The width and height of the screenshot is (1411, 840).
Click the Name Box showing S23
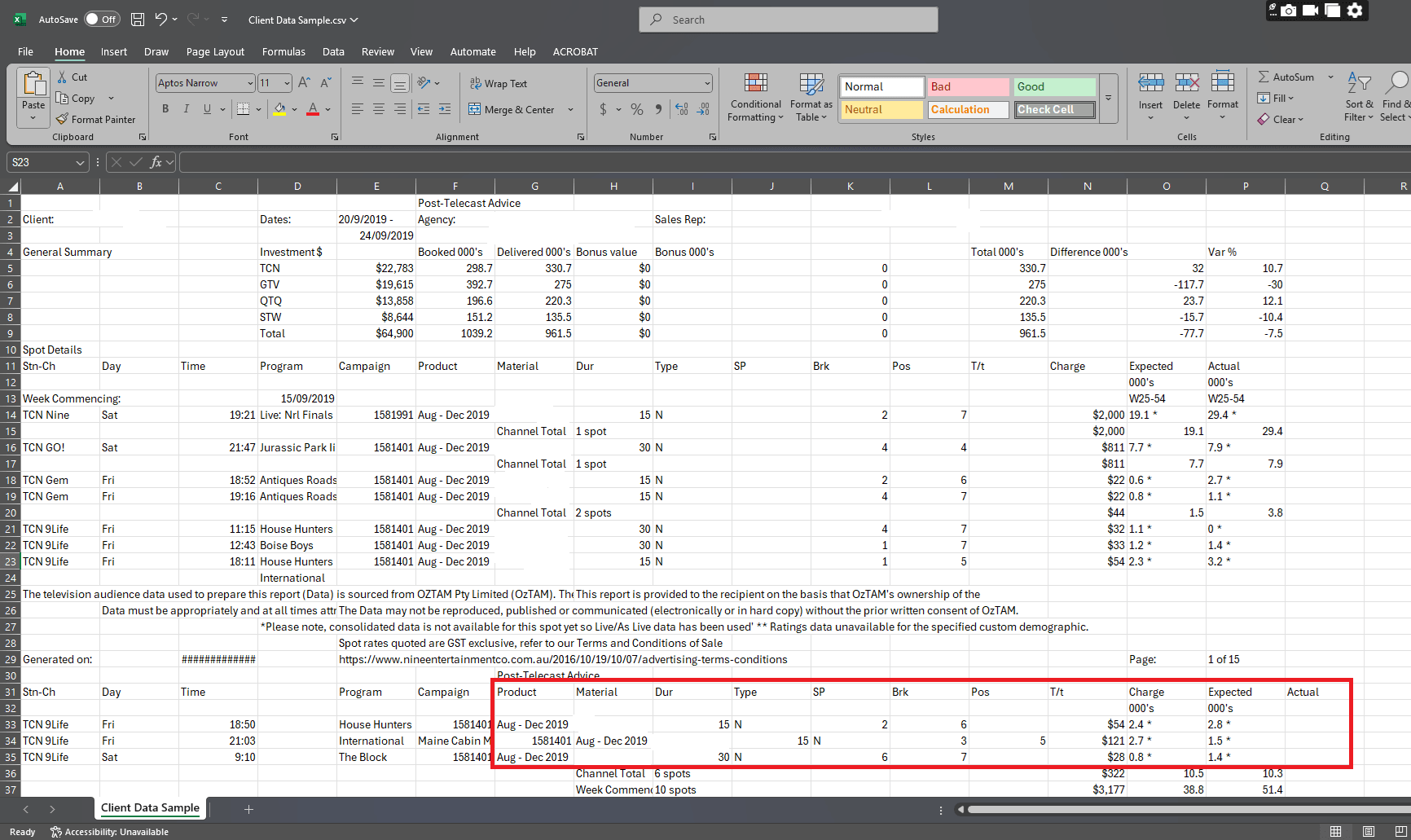(x=47, y=162)
